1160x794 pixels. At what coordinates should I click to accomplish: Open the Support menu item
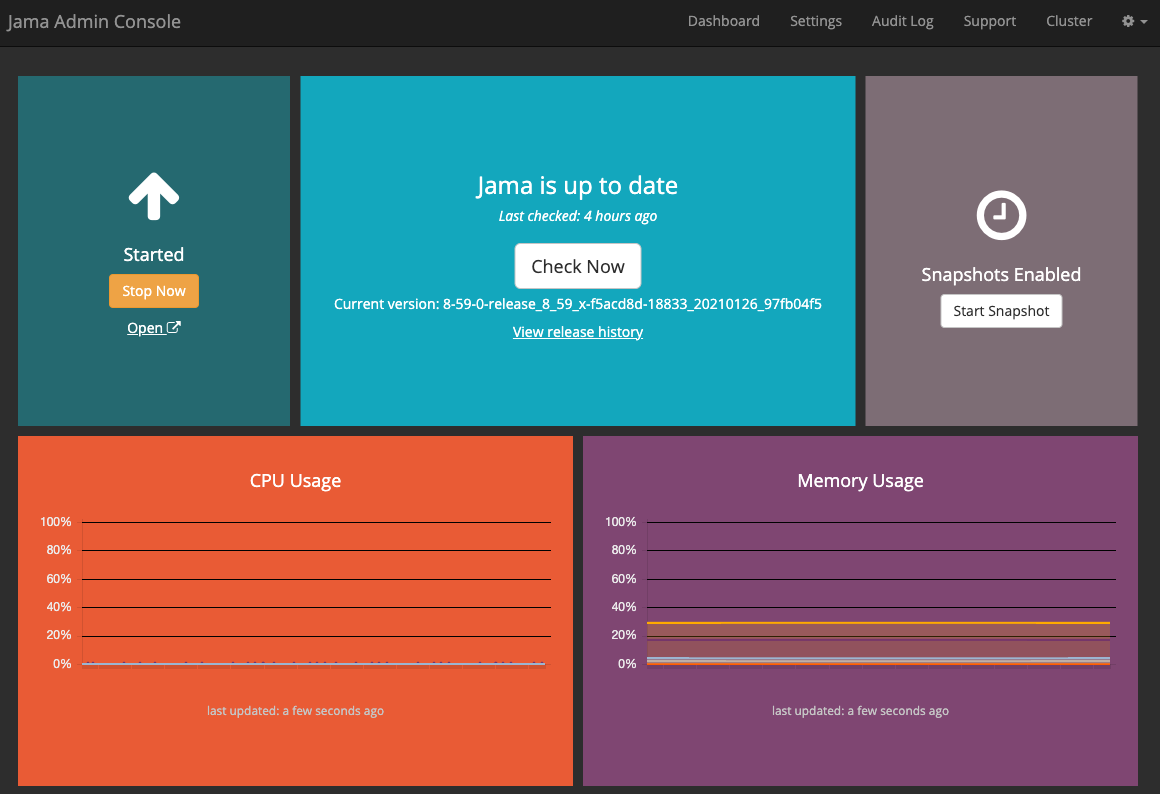point(989,21)
